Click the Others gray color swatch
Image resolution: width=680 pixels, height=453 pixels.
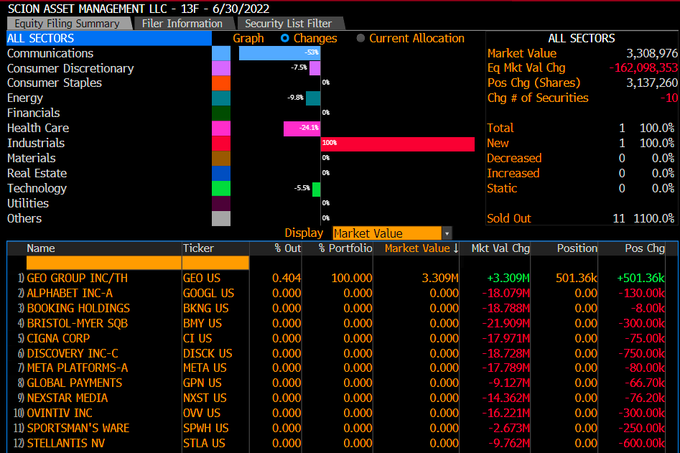(221, 218)
